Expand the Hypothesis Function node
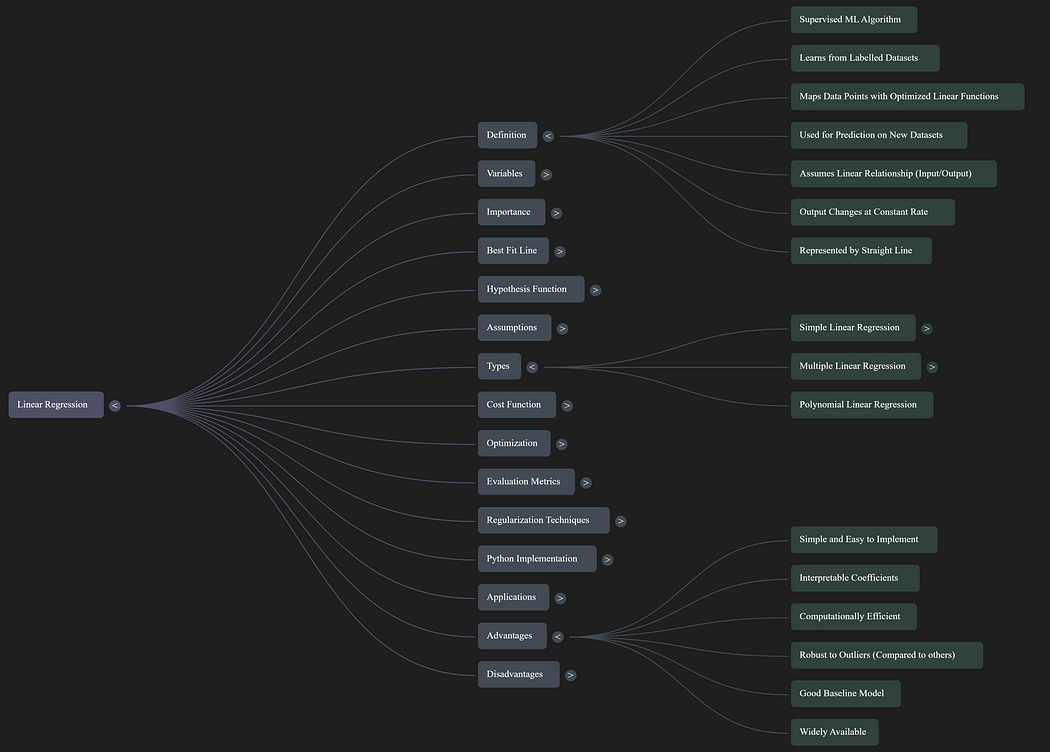This screenshot has height=752, width=1050. click(595, 290)
